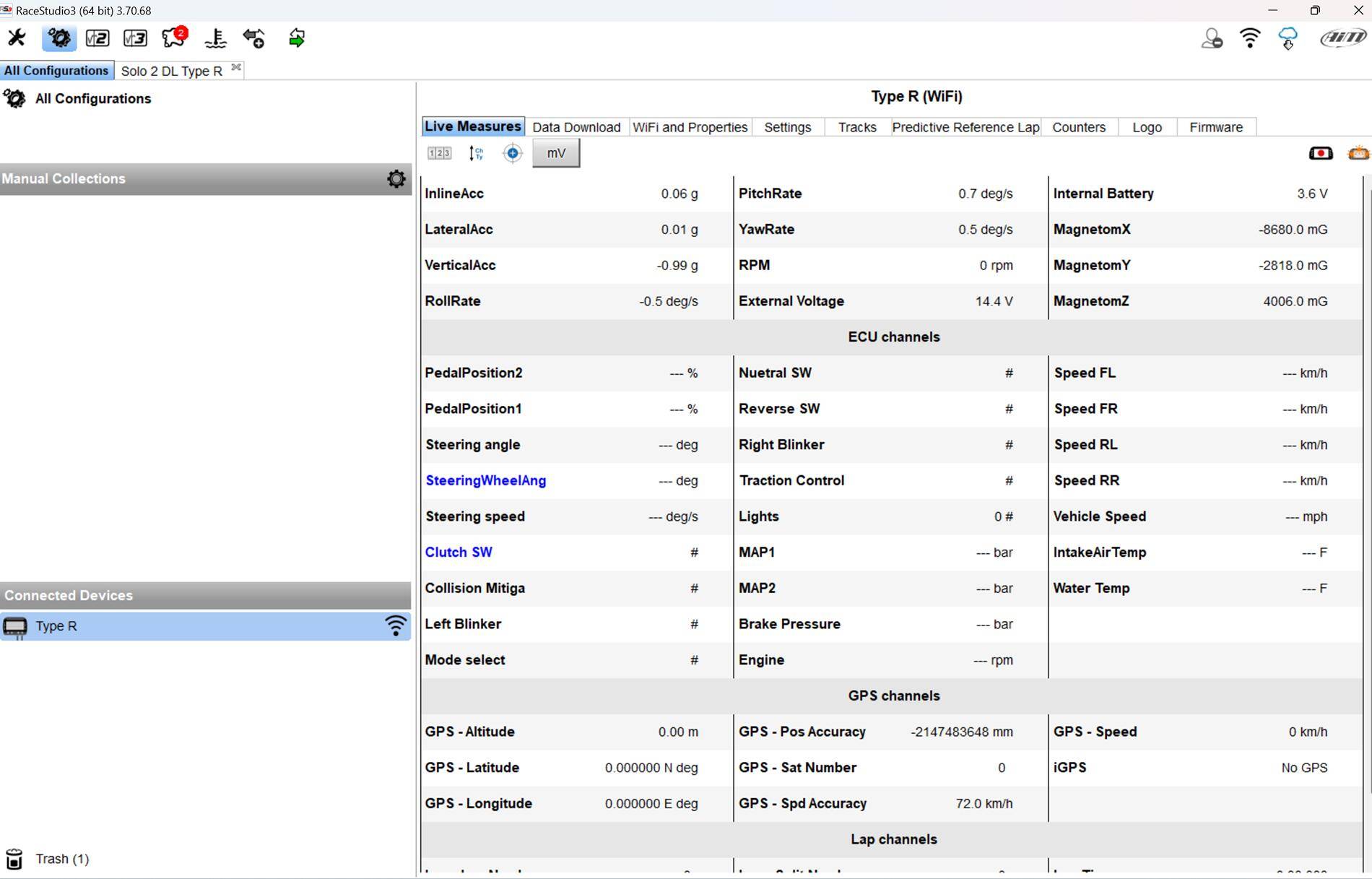1372x879 pixels.
Task: Select the Configurations gear toolbar icon
Action: coord(59,38)
